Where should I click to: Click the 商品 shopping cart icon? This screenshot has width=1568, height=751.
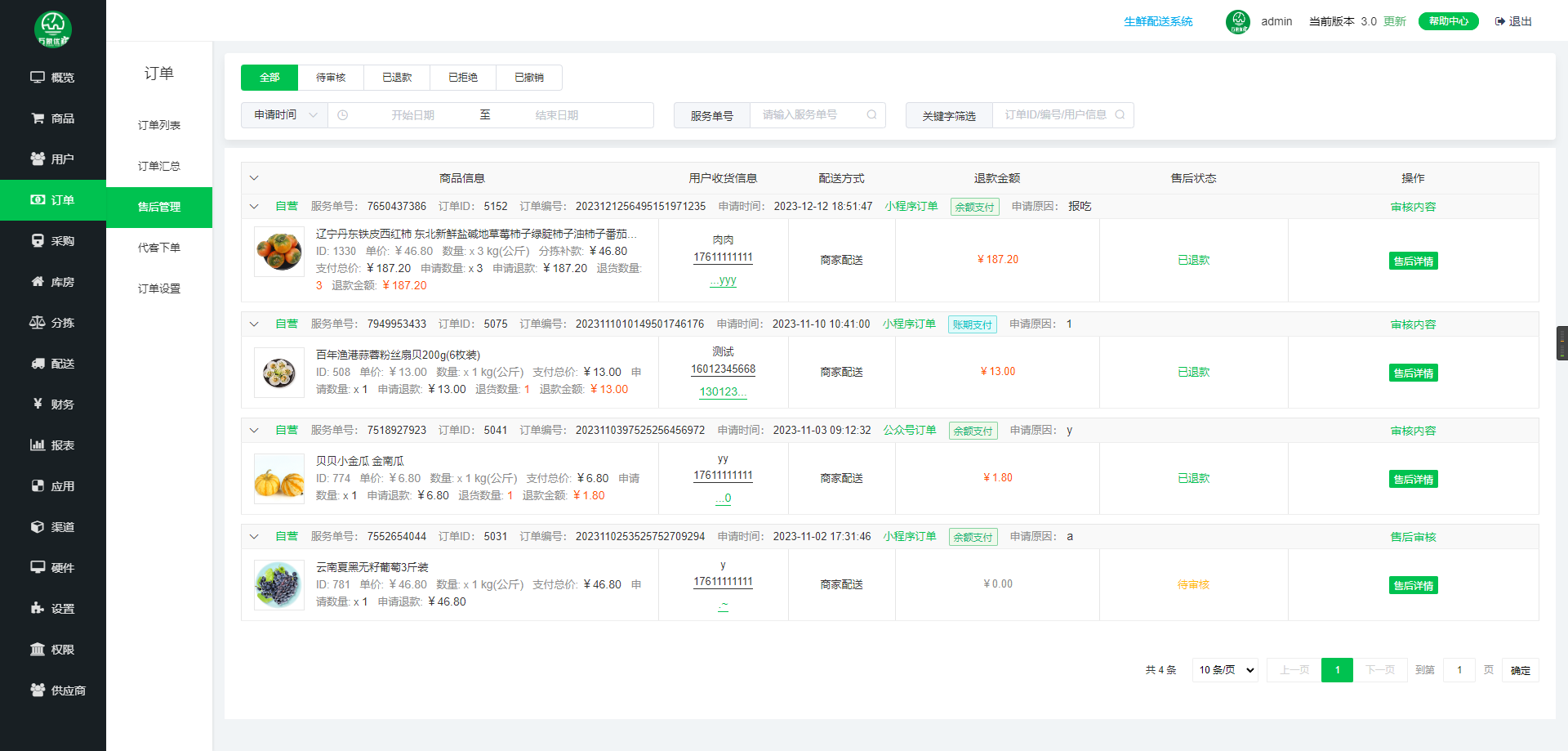pos(38,118)
